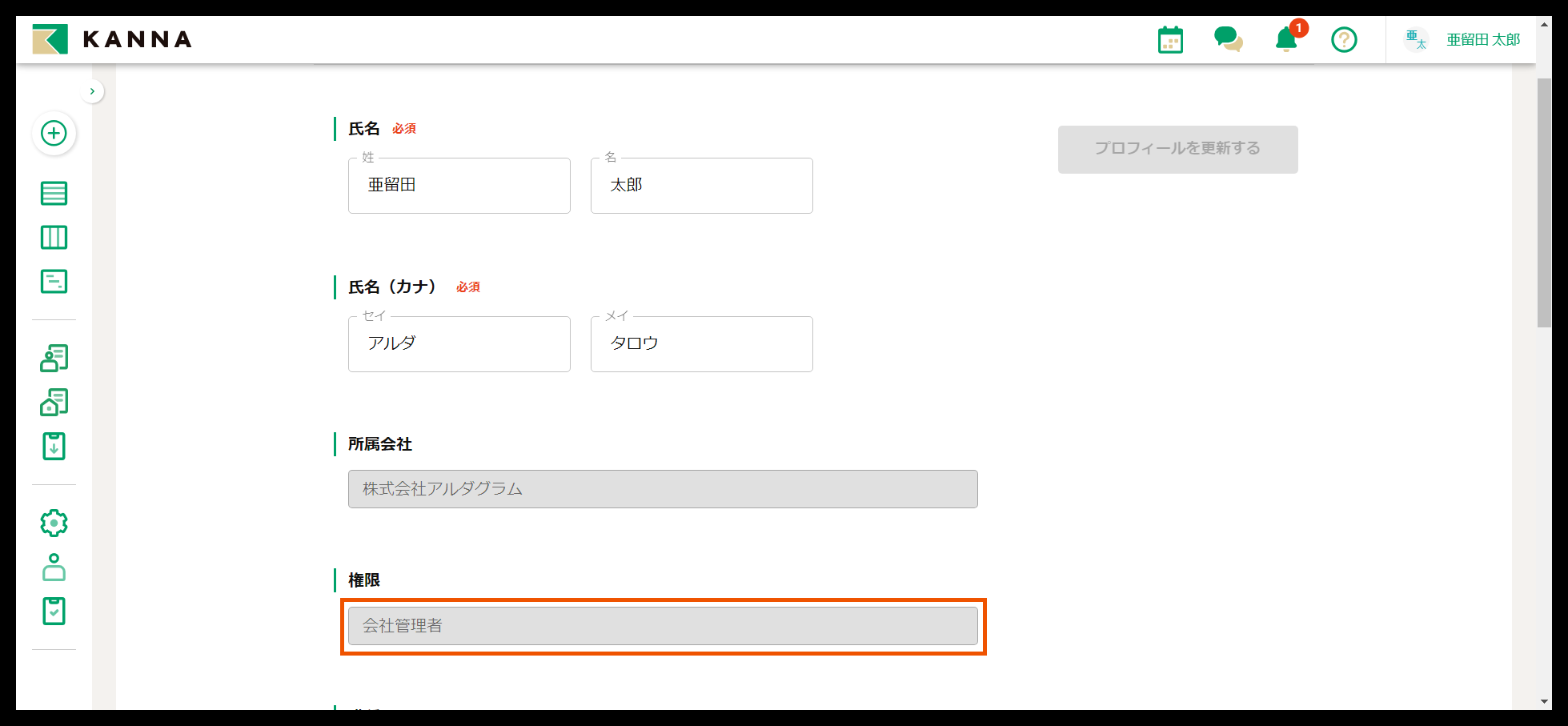Open the help question mark icon
1568x726 pixels.
point(1344,38)
